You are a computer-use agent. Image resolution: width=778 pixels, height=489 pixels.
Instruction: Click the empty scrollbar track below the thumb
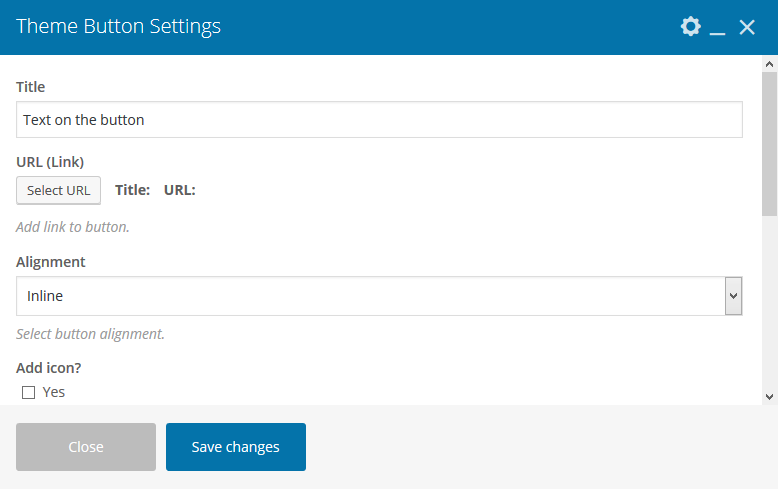coord(769,300)
